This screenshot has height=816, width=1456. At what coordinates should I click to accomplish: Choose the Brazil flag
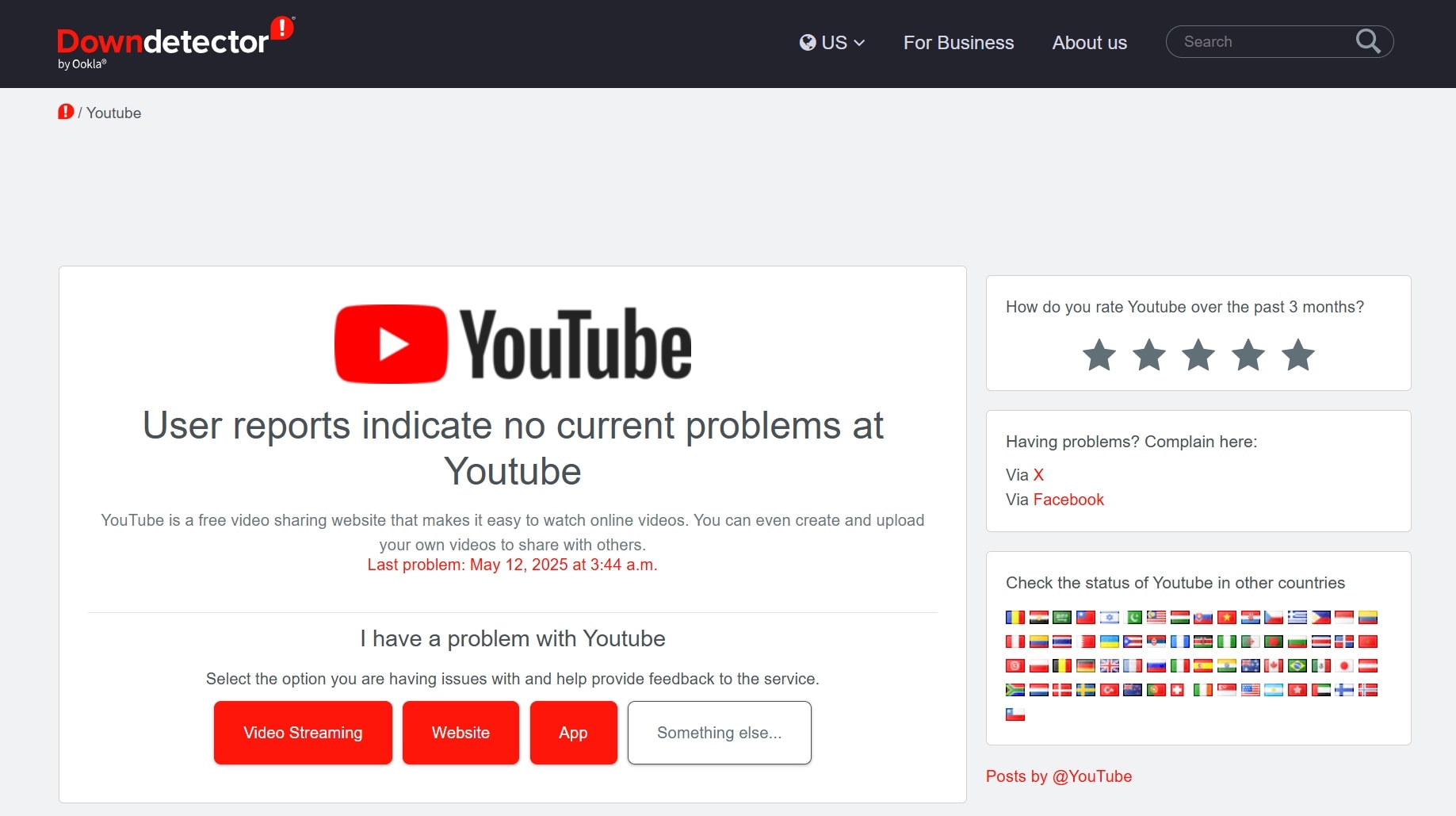1297,665
